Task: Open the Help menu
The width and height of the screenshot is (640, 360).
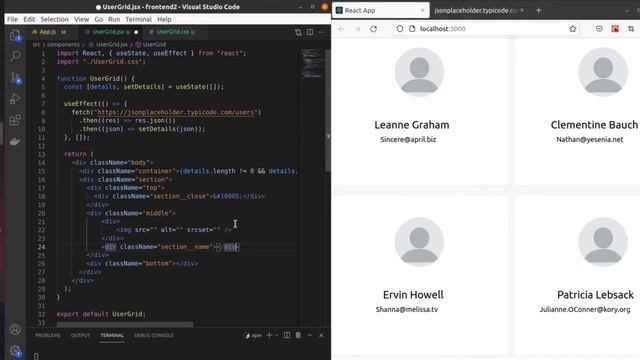Action: 164,19
